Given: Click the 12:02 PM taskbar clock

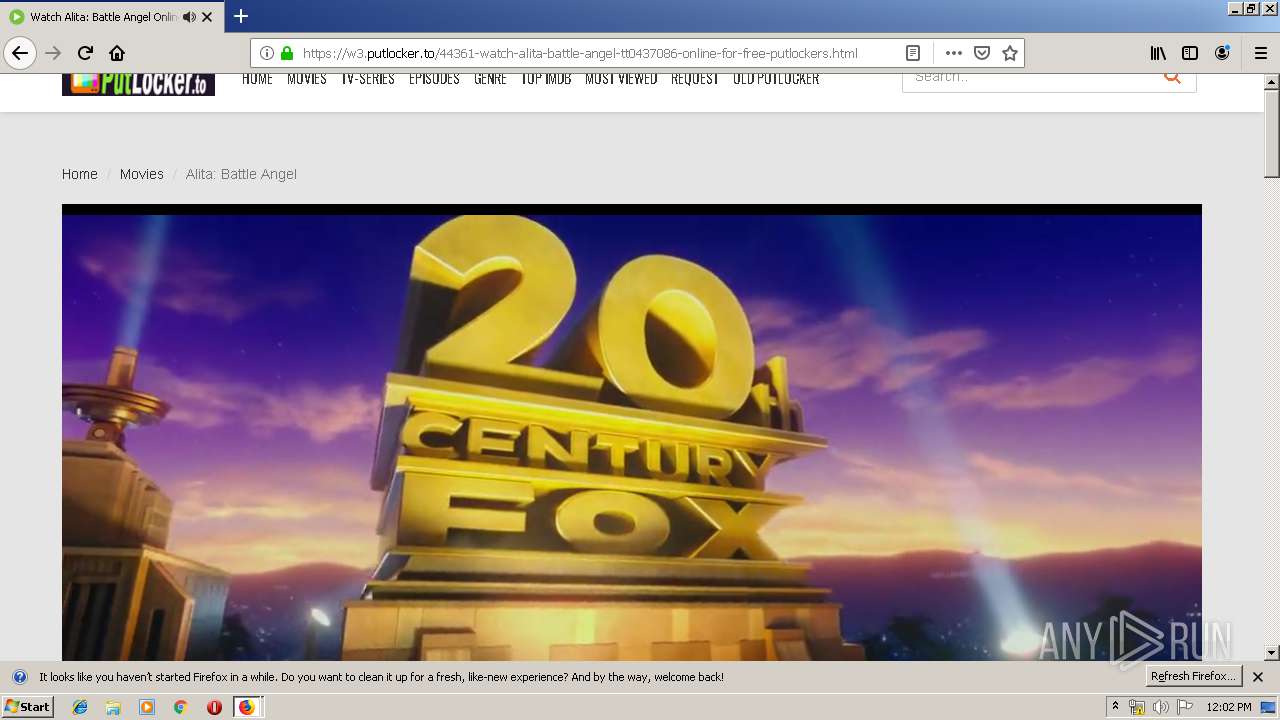Looking at the screenshot, I should (x=1229, y=707).
